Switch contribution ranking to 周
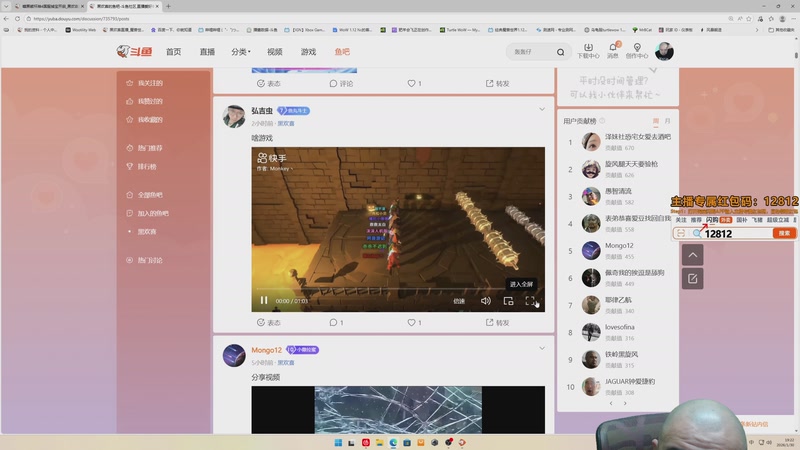This screenshot has height=450, width=800. tap(656, 121)
